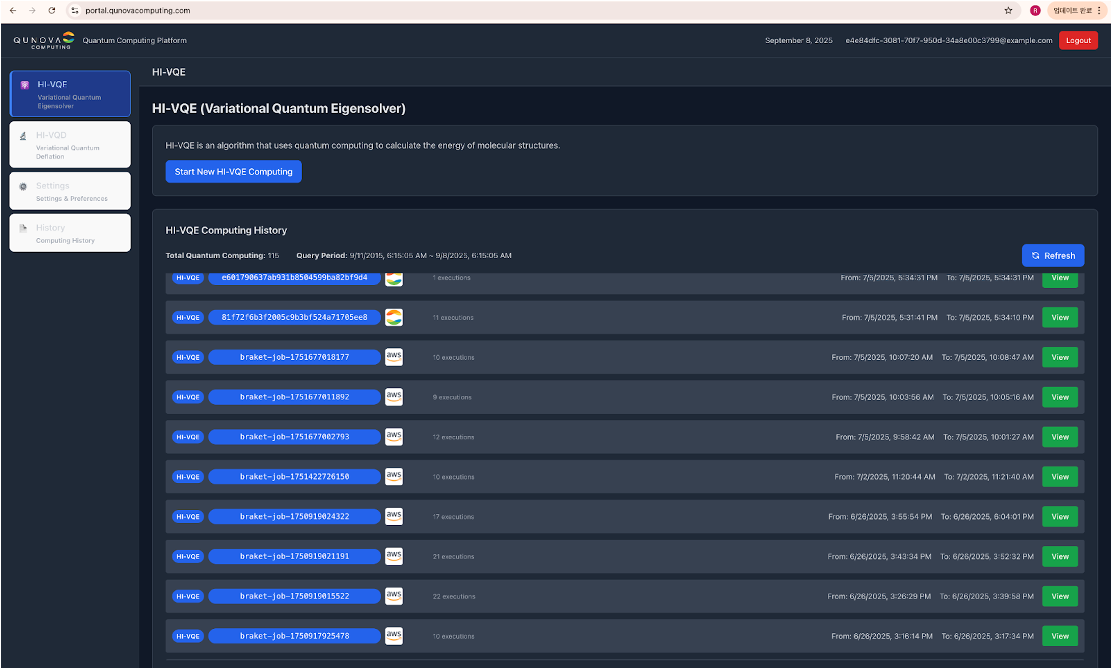Click the Qunova Computing logo
This screenshot has height=668, width=1112.
tap(44, 40)
